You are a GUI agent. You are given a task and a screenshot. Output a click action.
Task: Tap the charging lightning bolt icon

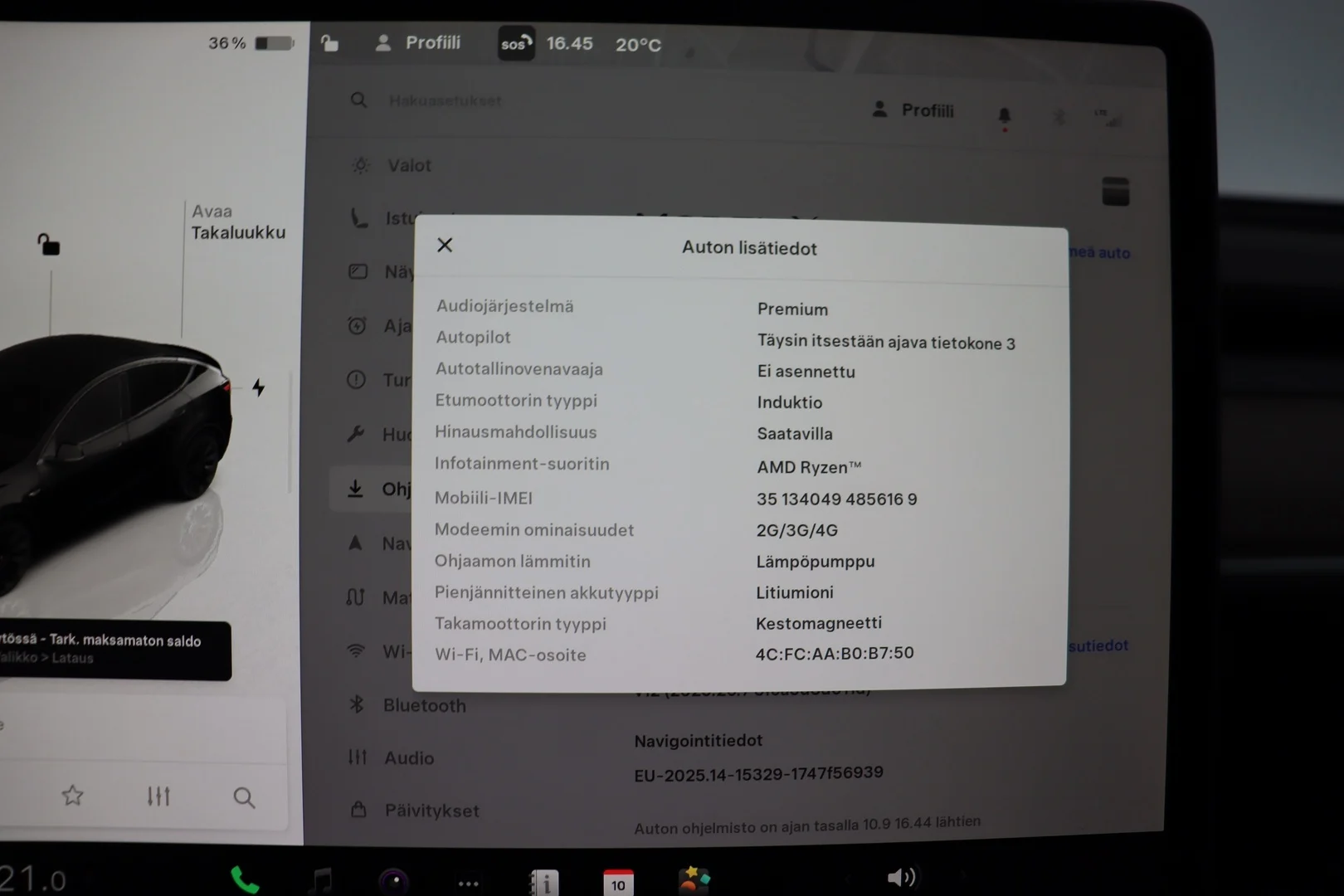tap(259, 387)
